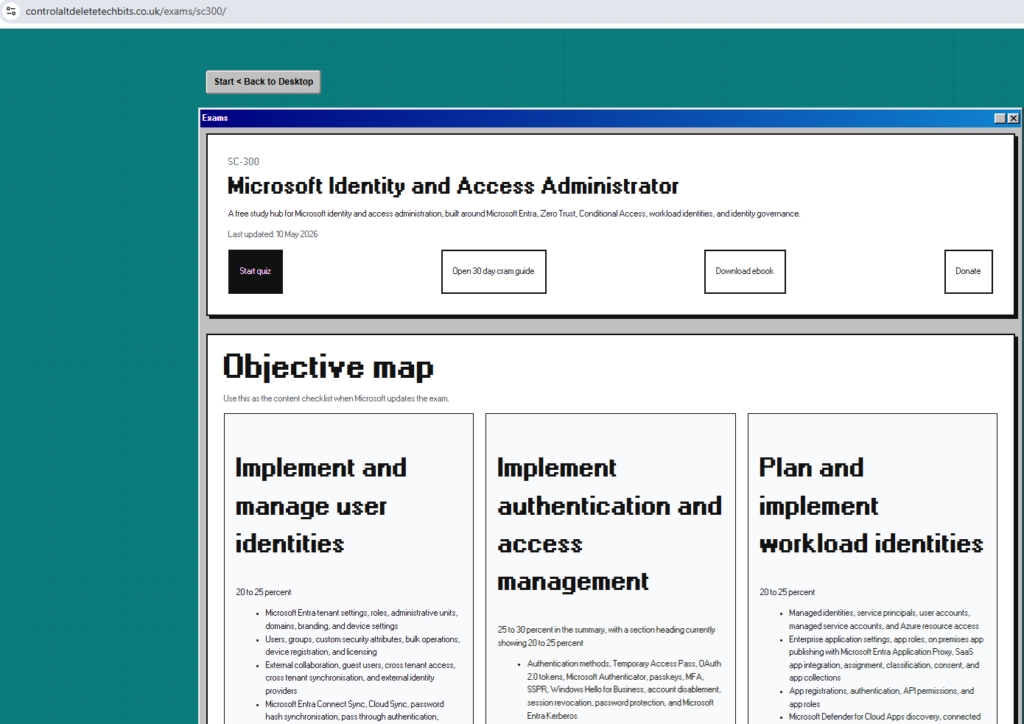Click the Objective map section heading
This screenshot has height=724, width=1024.
pos(328,368)
